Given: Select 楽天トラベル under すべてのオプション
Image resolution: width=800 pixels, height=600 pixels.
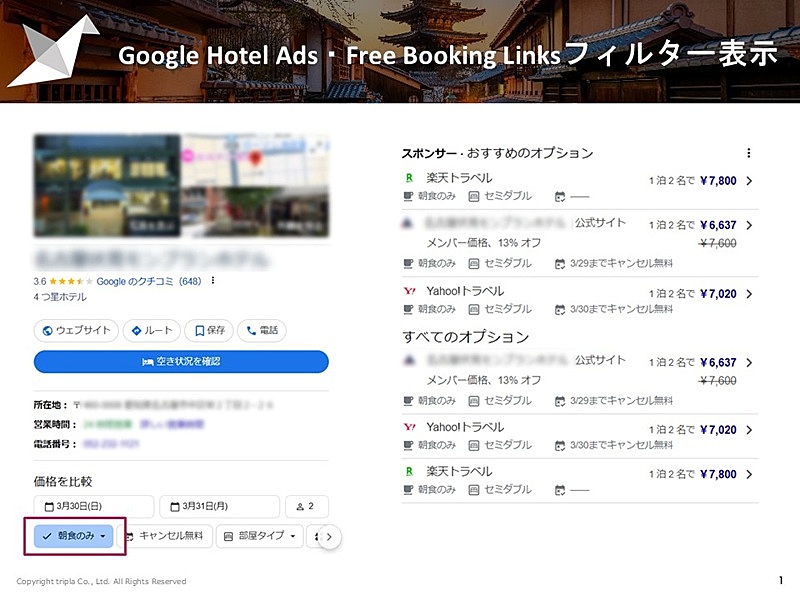Looking at the screenshot, I should click(459, 471).
